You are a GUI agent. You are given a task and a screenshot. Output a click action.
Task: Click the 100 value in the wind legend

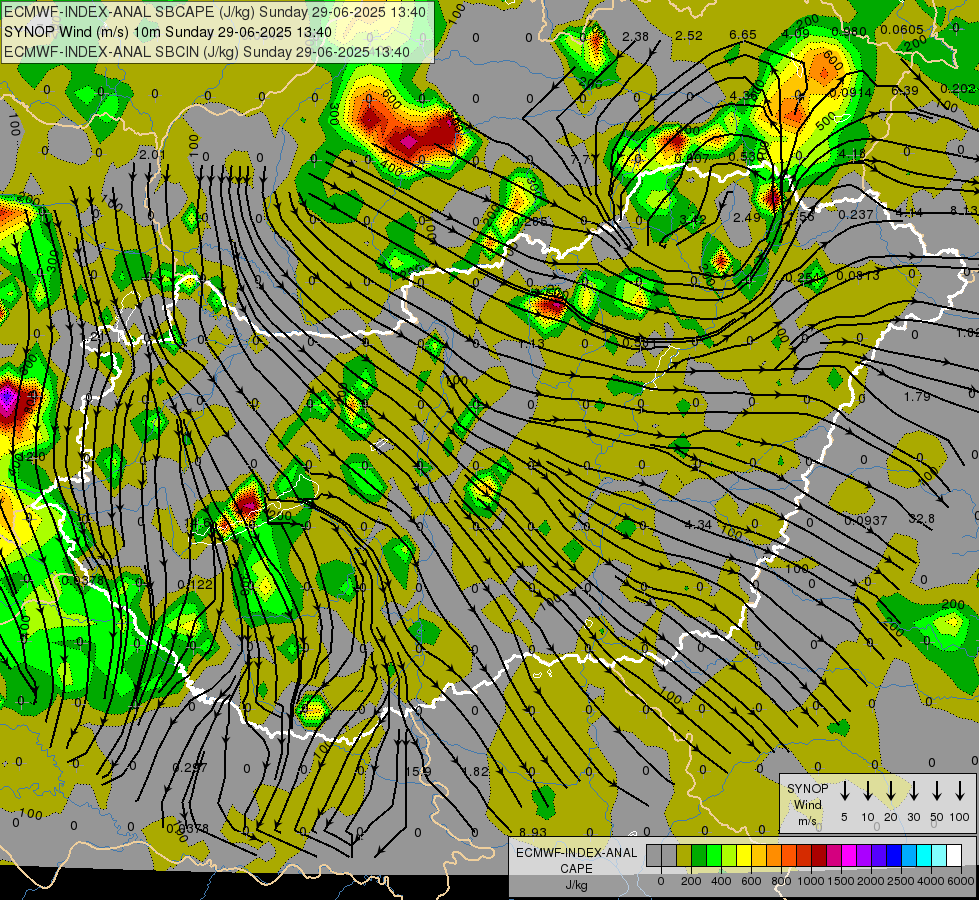click(x=960, y=817)
